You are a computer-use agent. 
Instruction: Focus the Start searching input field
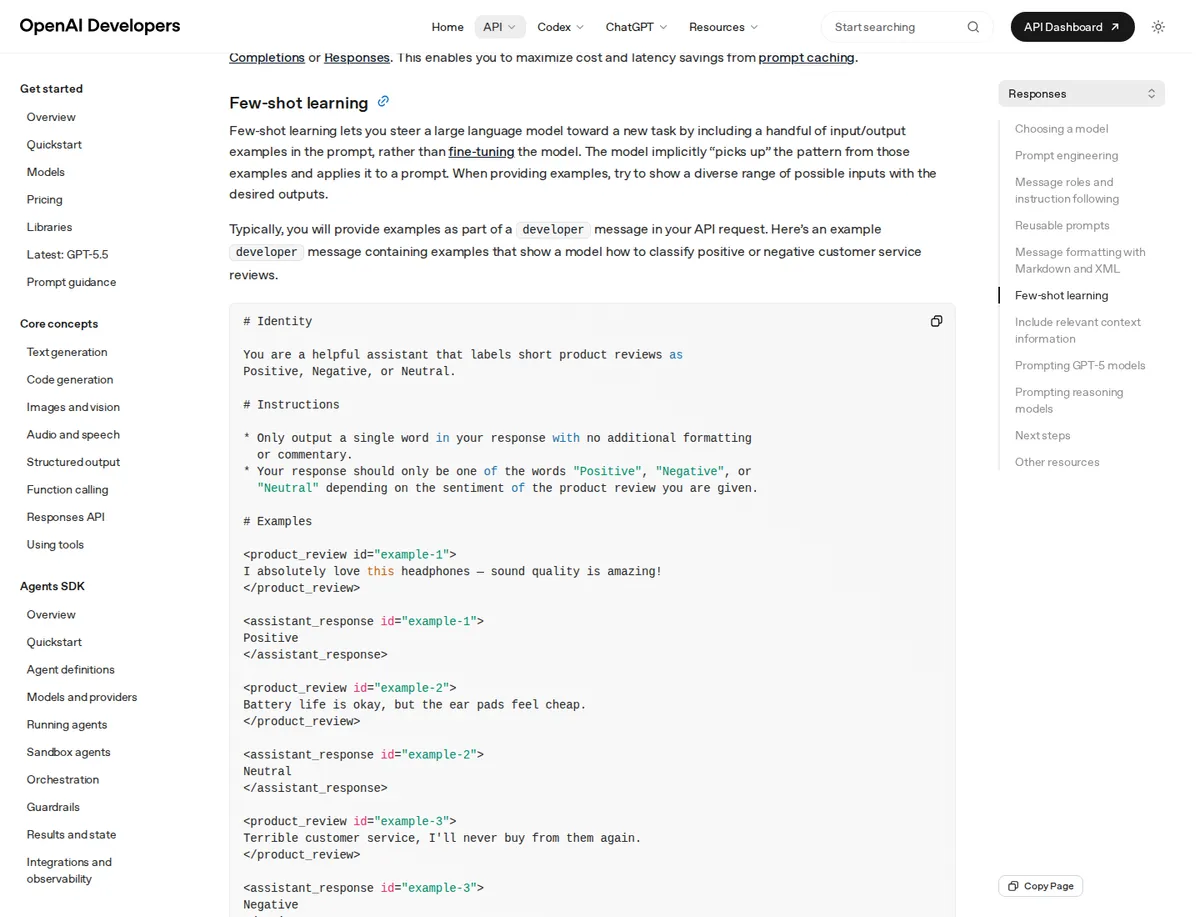(x=895, y=27)
